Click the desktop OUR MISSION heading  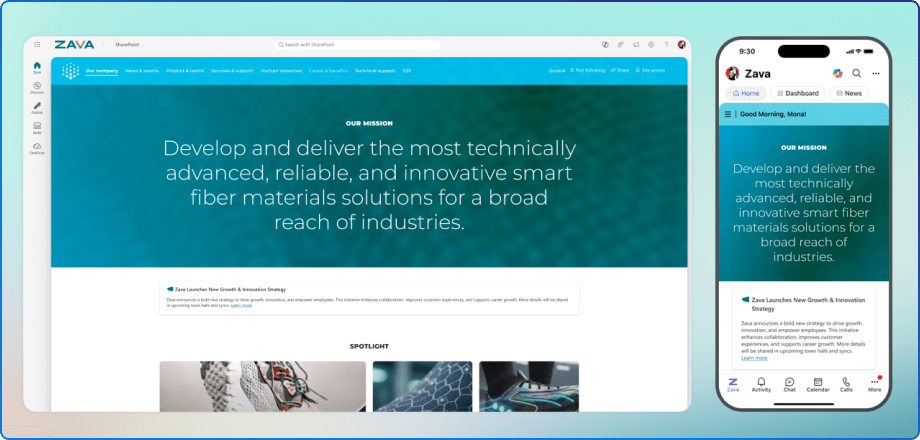369,124
